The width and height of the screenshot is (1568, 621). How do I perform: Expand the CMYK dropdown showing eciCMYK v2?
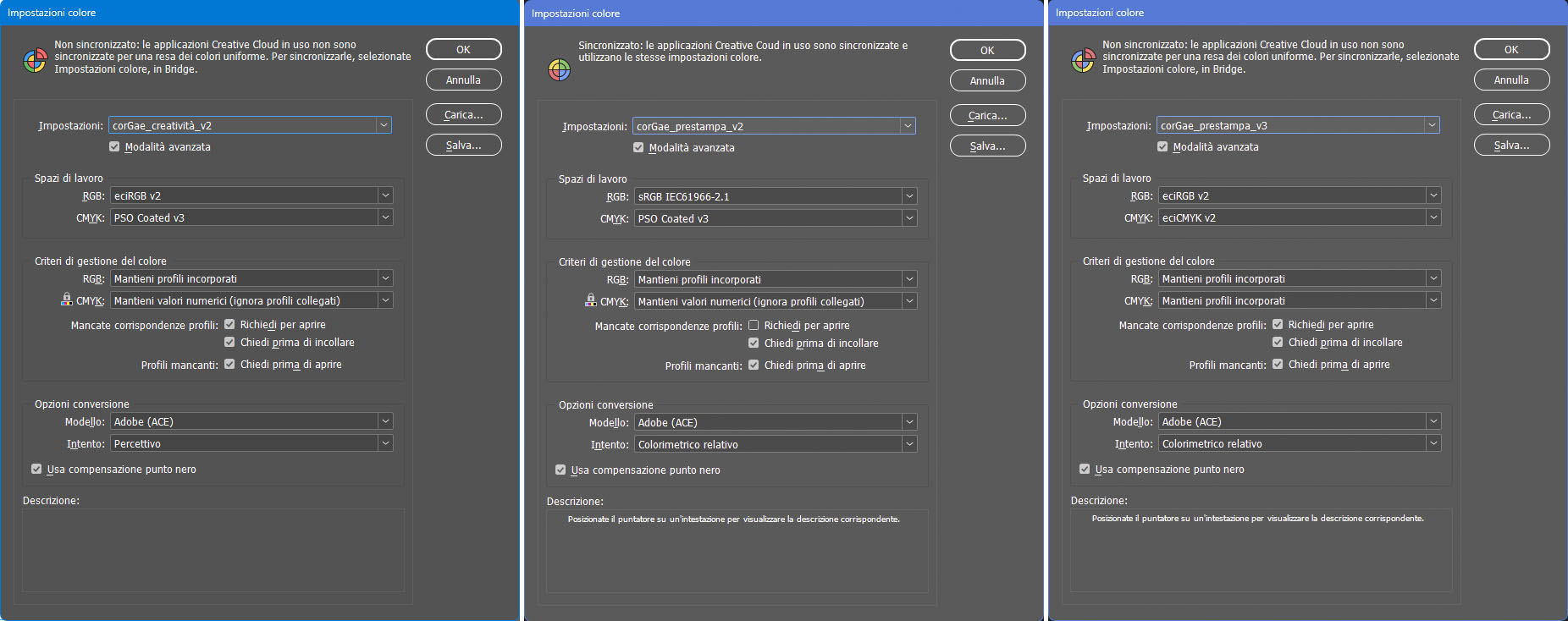pyautogui.click(x=1300, y=217)
